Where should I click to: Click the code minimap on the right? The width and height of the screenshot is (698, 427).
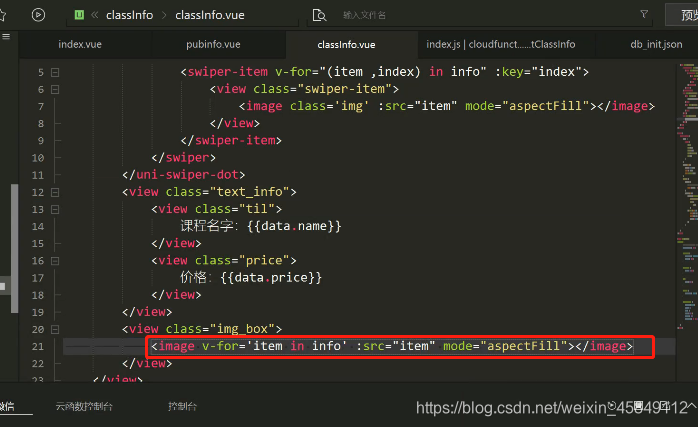coord(688,196)
